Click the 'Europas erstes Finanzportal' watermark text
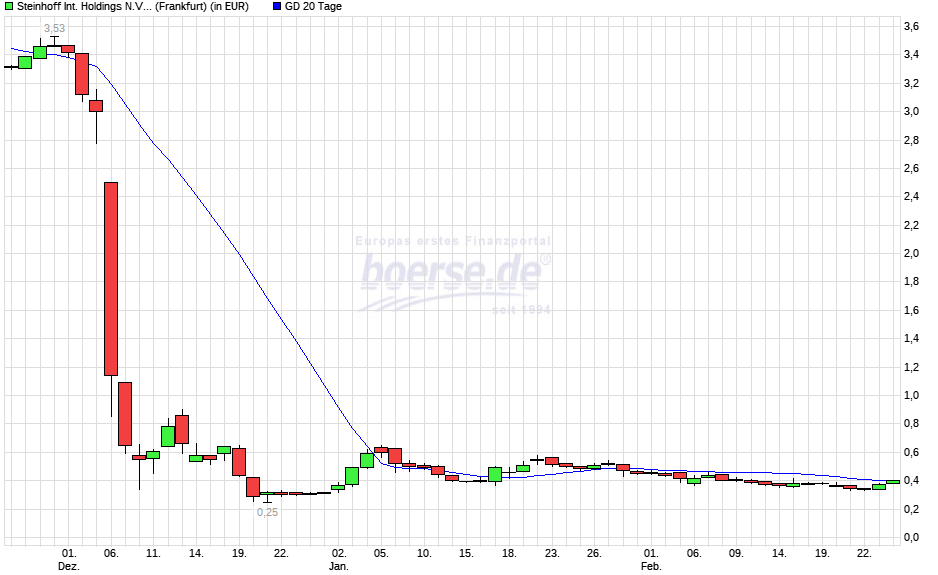The image size is (938, 575). 453,241
